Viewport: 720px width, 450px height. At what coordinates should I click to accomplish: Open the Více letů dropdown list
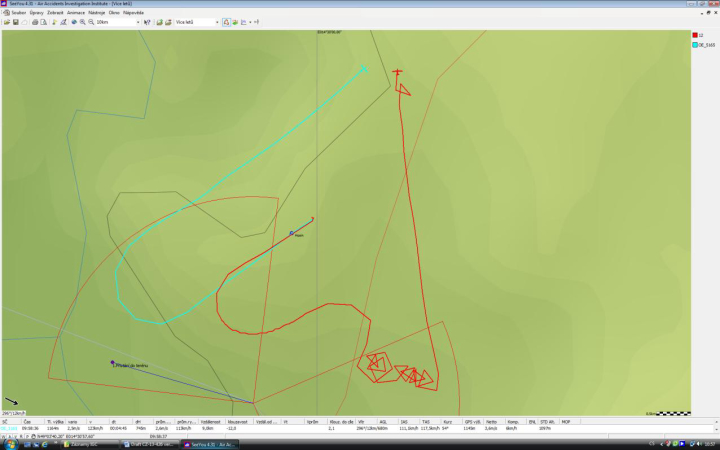pos(217,22)
